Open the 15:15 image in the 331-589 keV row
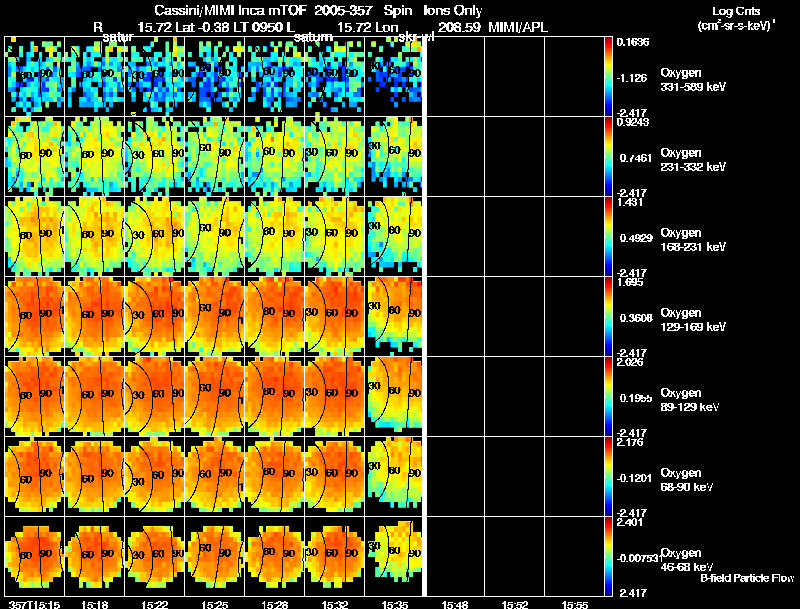The image size is (800, 609). click(34, 76)
